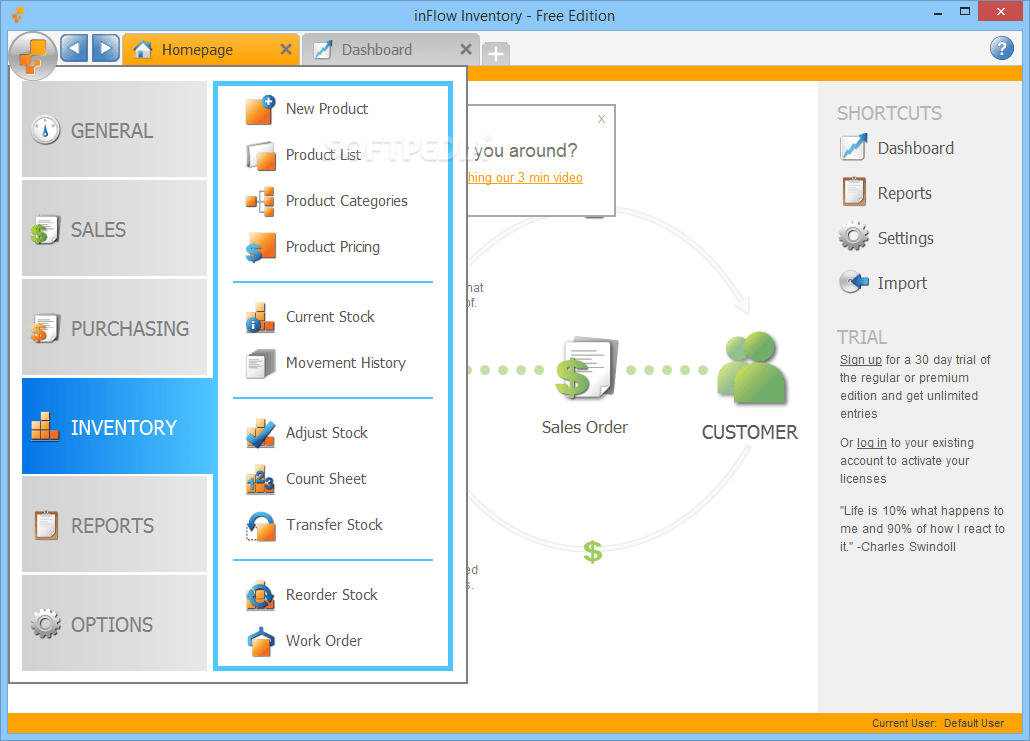Add a new tab with plus button

(x=496, y=53)
